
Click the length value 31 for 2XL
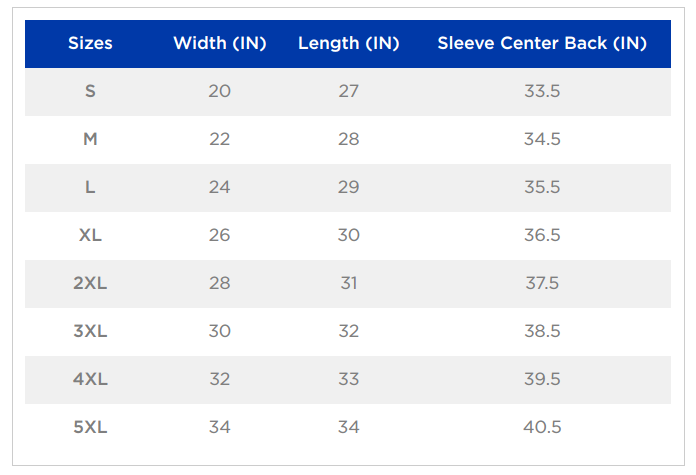[348, 283]
